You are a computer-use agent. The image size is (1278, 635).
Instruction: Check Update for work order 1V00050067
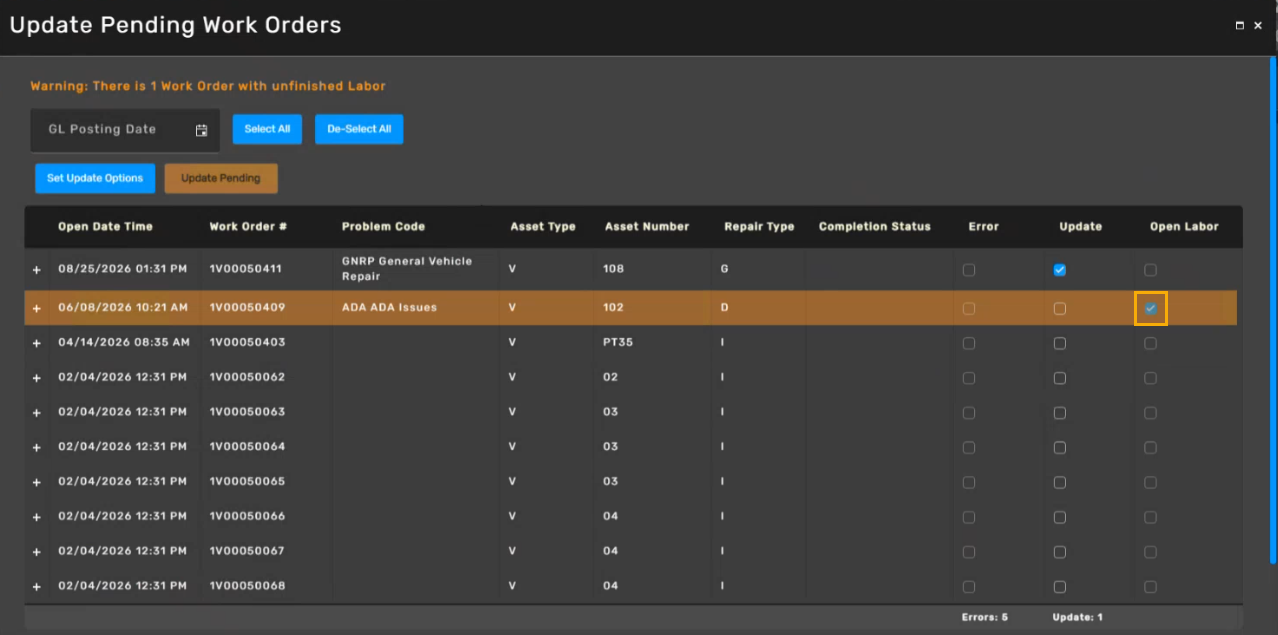pyautogui.click(x=1060, y=552)
